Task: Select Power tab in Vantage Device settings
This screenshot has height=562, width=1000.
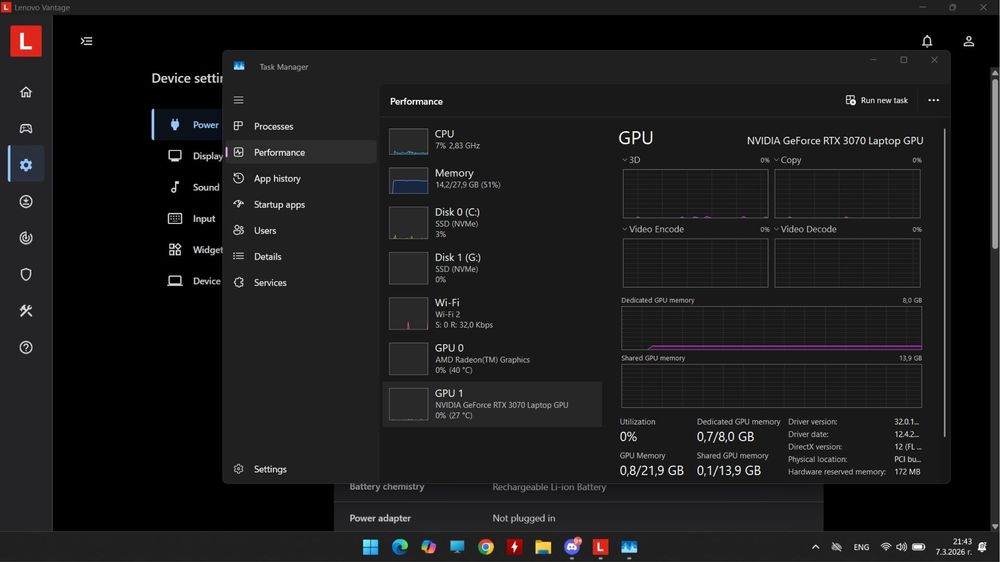Action: [x=188, y=124]
